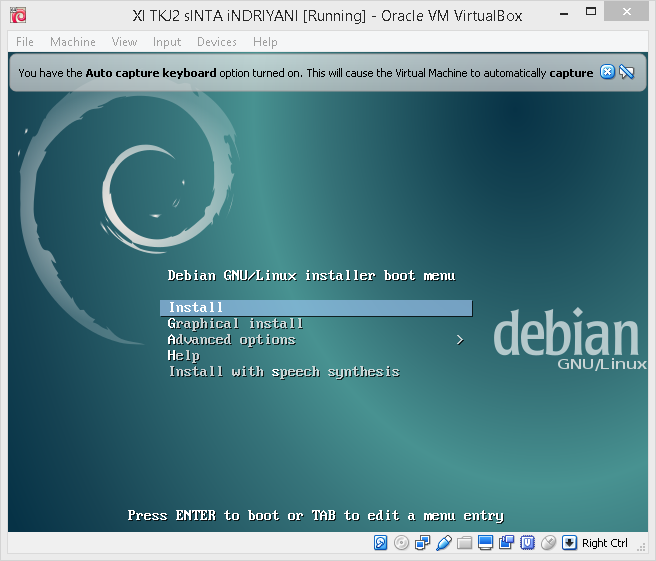Maximize the VirtualBox window
The image size is (656, 561).
point(591,12)
